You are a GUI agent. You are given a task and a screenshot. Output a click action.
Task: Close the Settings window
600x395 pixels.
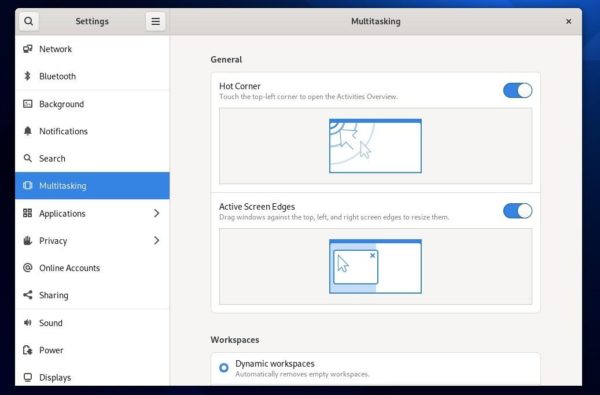click(569, 21)
